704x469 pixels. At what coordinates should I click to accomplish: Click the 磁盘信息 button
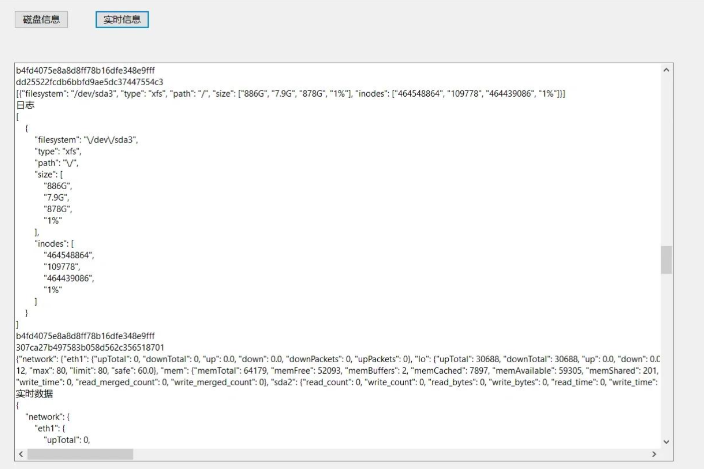click(x=41, y=20)
